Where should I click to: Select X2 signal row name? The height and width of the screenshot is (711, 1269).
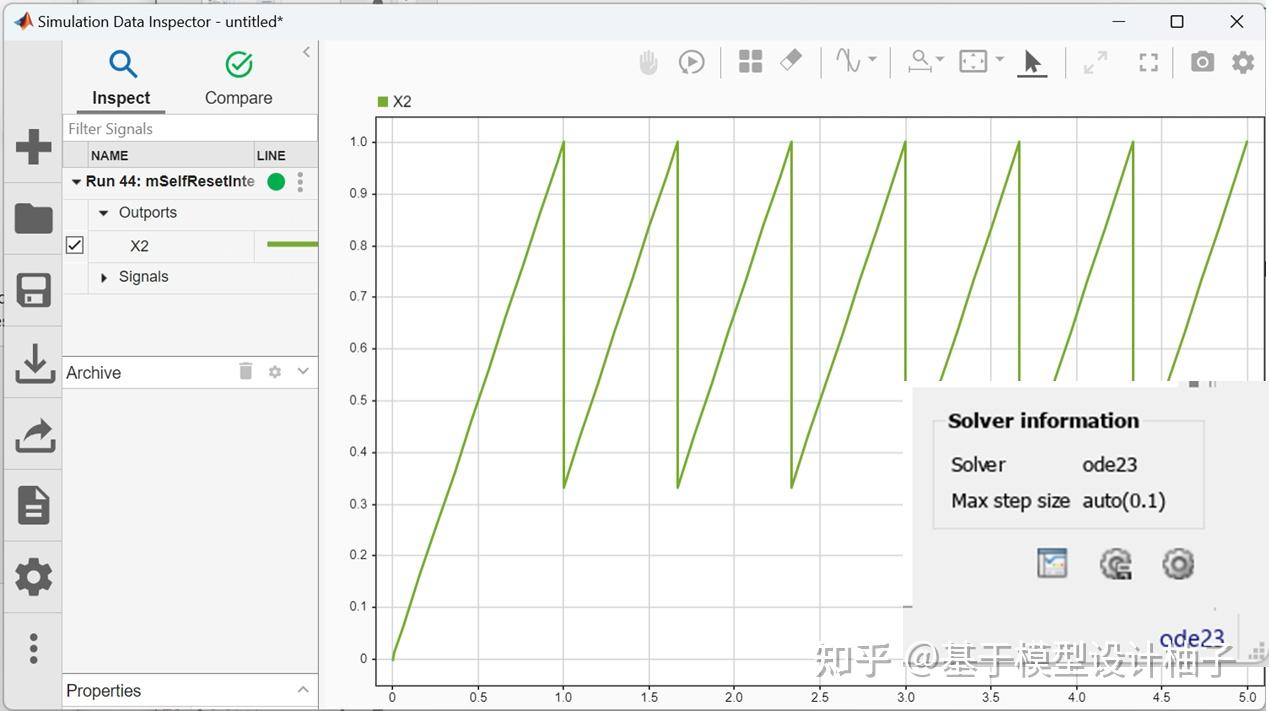139,246
